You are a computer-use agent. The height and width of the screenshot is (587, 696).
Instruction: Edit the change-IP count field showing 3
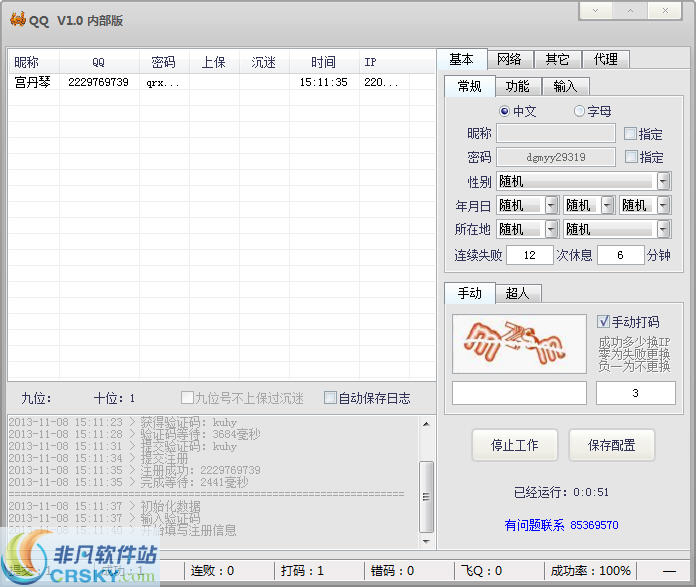point(636,393)
